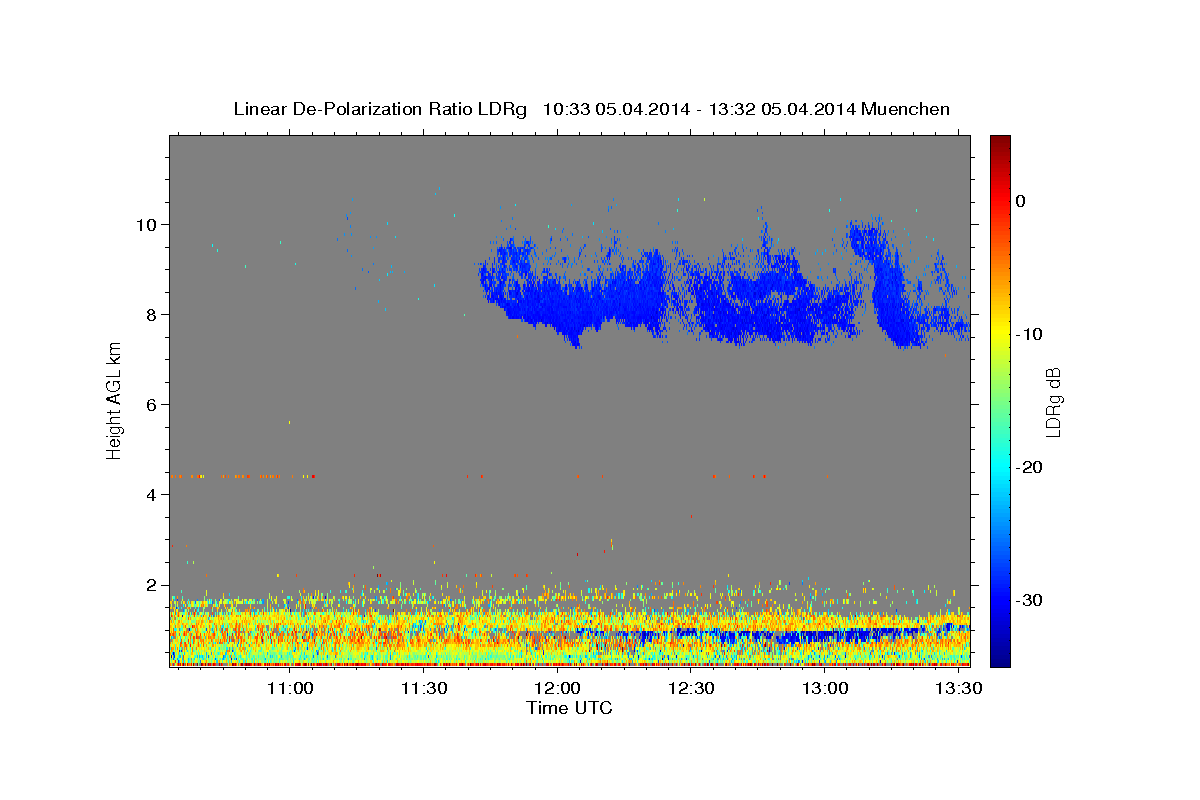
Task: Click the colorbar tick label '-20'
Action: tap(1029, 467)
